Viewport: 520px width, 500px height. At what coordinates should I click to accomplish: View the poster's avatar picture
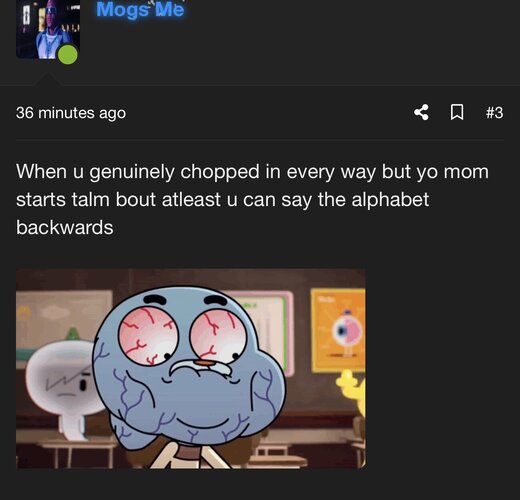pyautogui.click(x=48, y=29)
